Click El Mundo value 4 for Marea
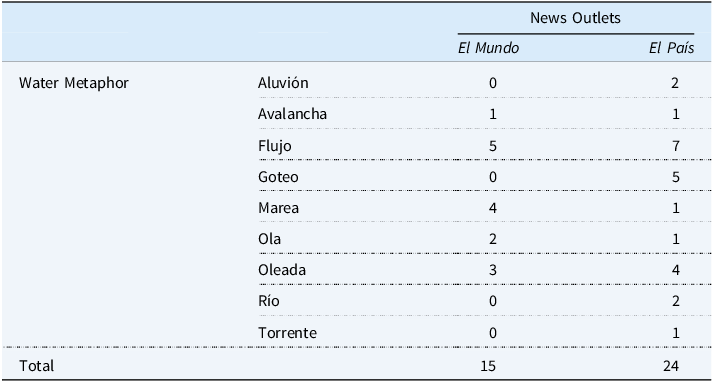 [493, 208]
